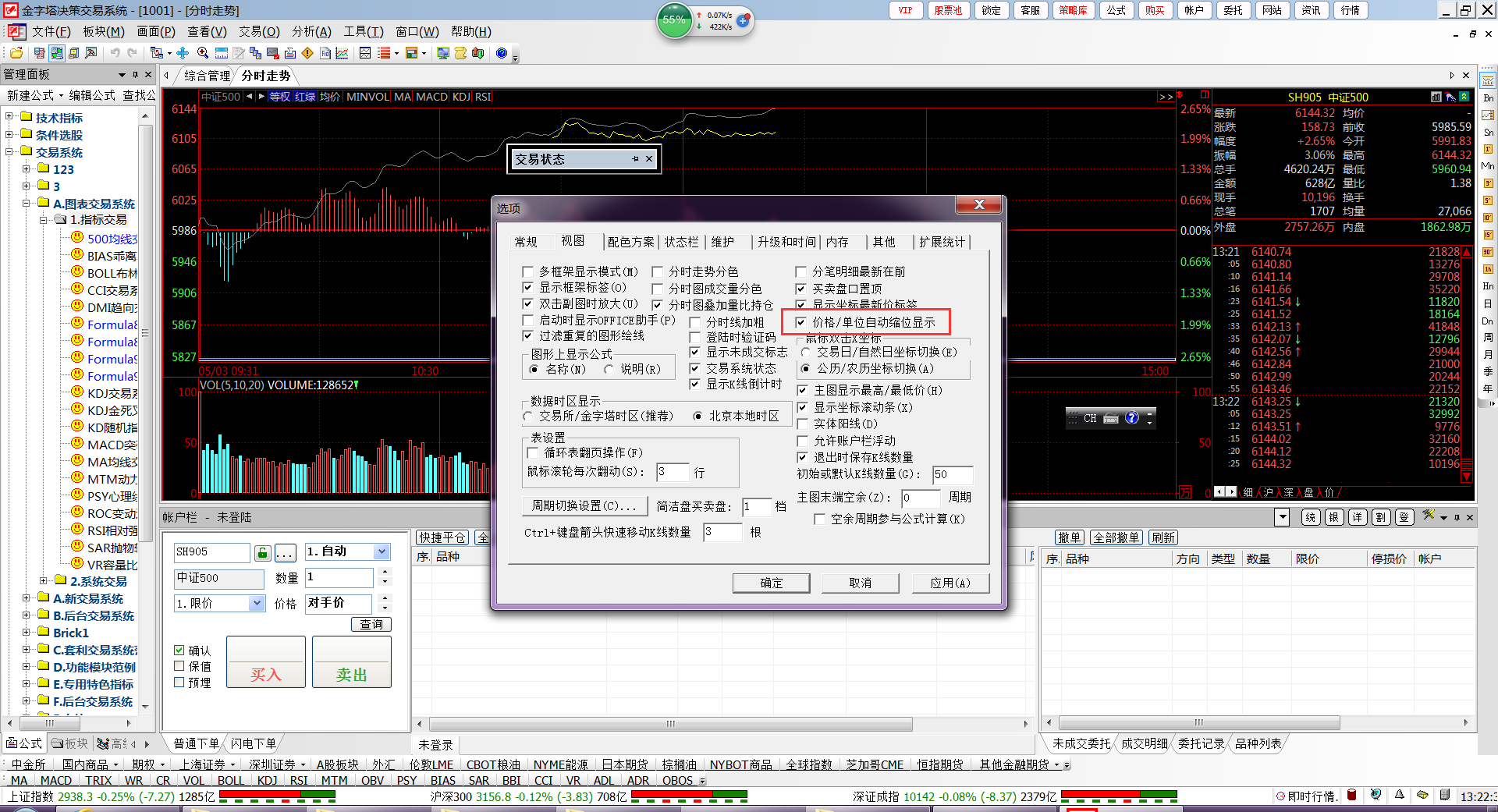Image resolution: width=1498 pixels, height=812 pixels.
Task: Select the 交易所/金字塔时区 radio button
Action: pyautogui.click(x=528, y=417)
